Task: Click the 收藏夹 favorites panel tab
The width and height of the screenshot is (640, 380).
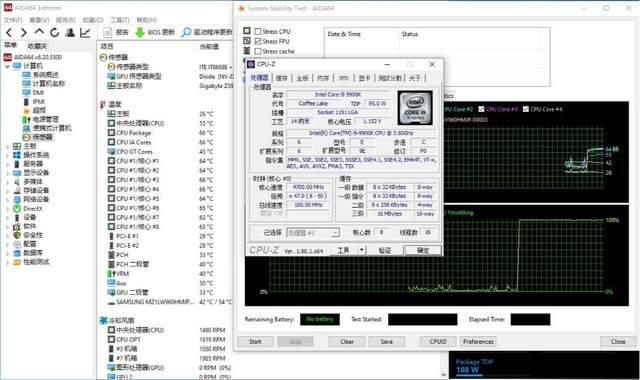Action: click(x=37, y=46)
